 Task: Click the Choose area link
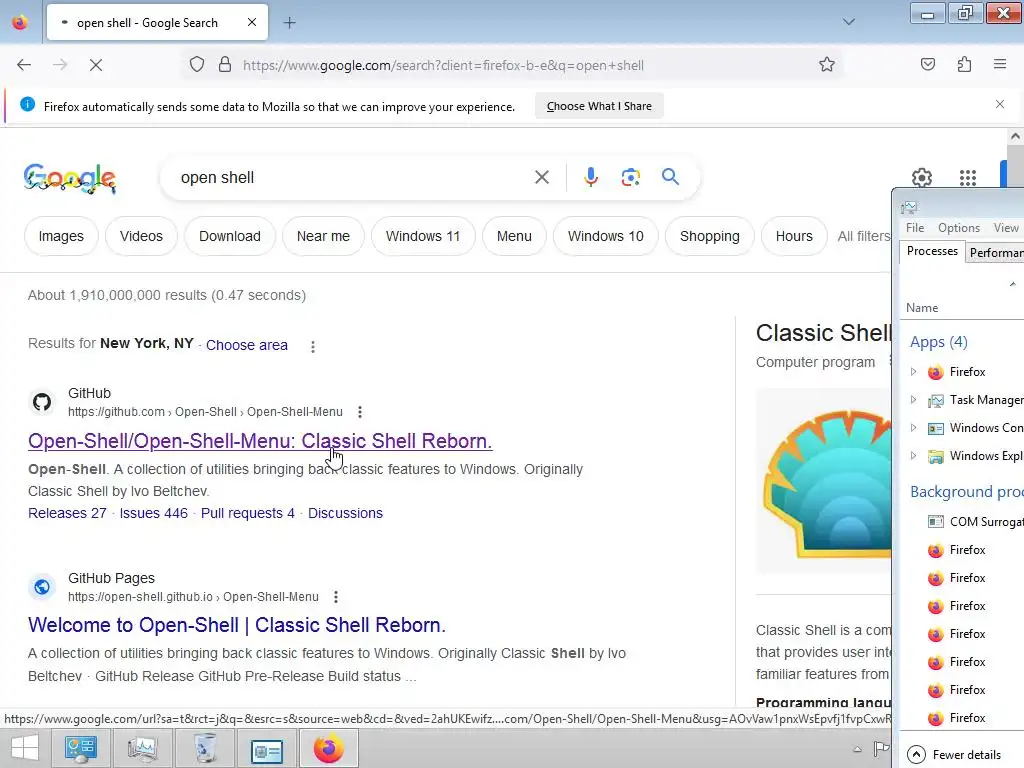coord(247,345)
